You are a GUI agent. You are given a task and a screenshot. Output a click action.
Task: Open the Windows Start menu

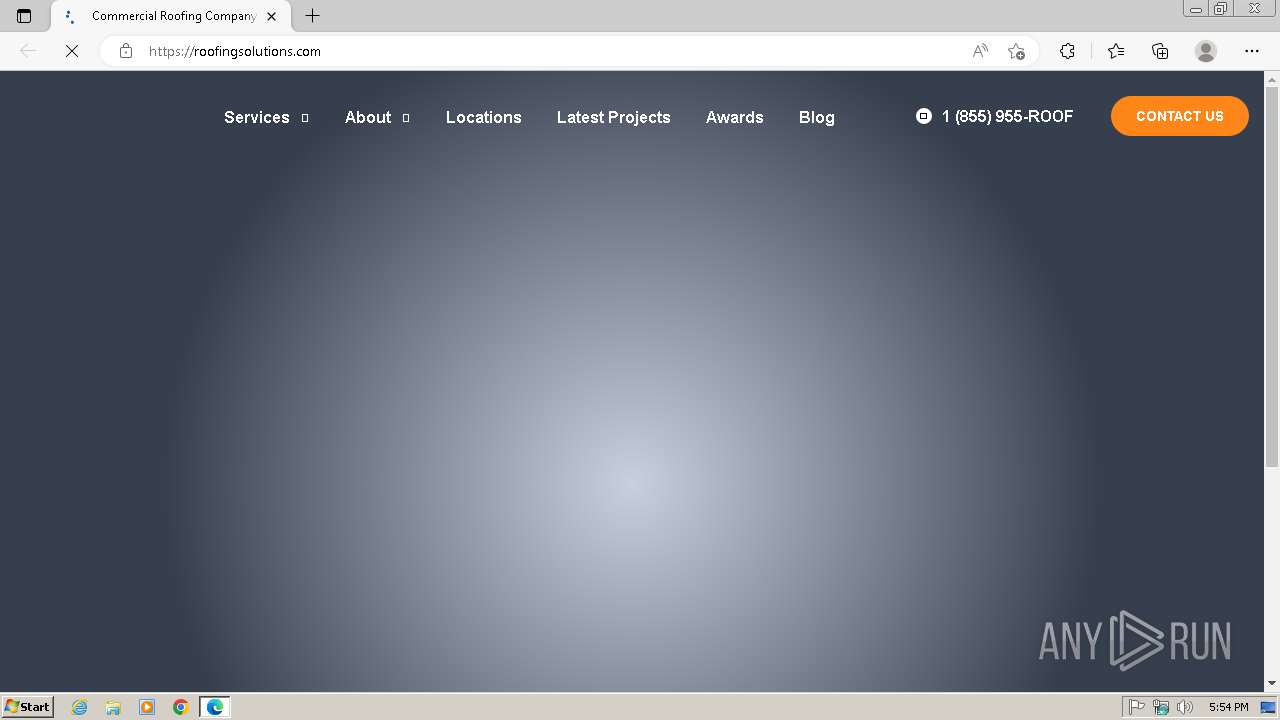[27, 706]
